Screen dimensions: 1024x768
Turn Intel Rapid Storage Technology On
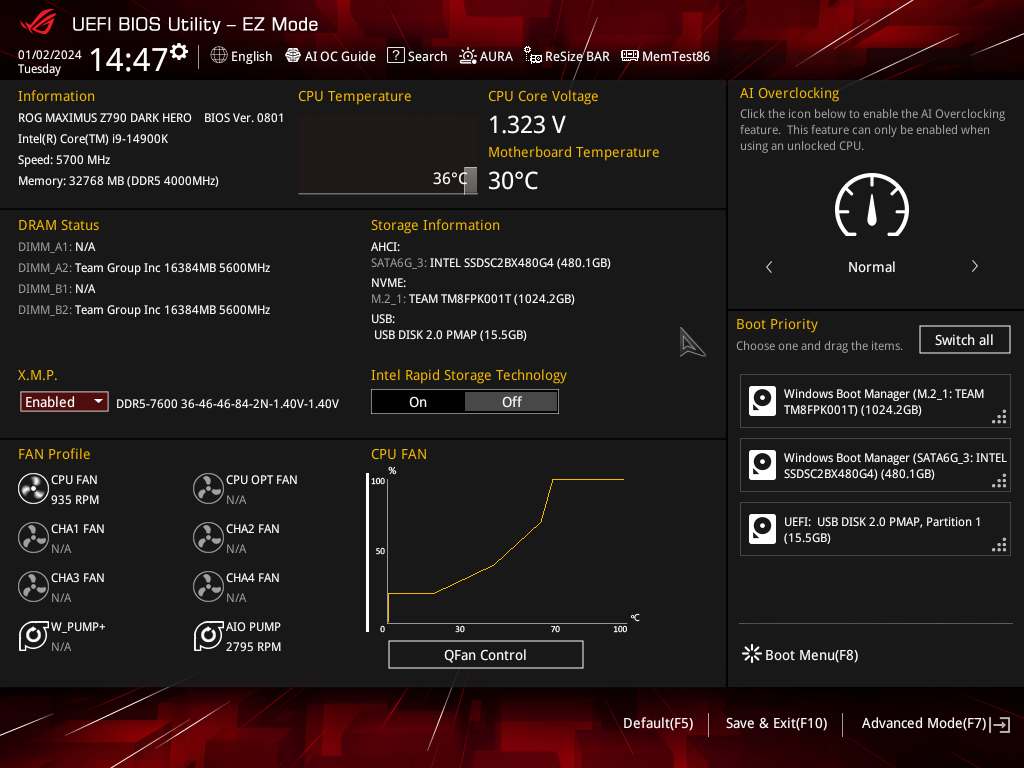tap(418, 402)
